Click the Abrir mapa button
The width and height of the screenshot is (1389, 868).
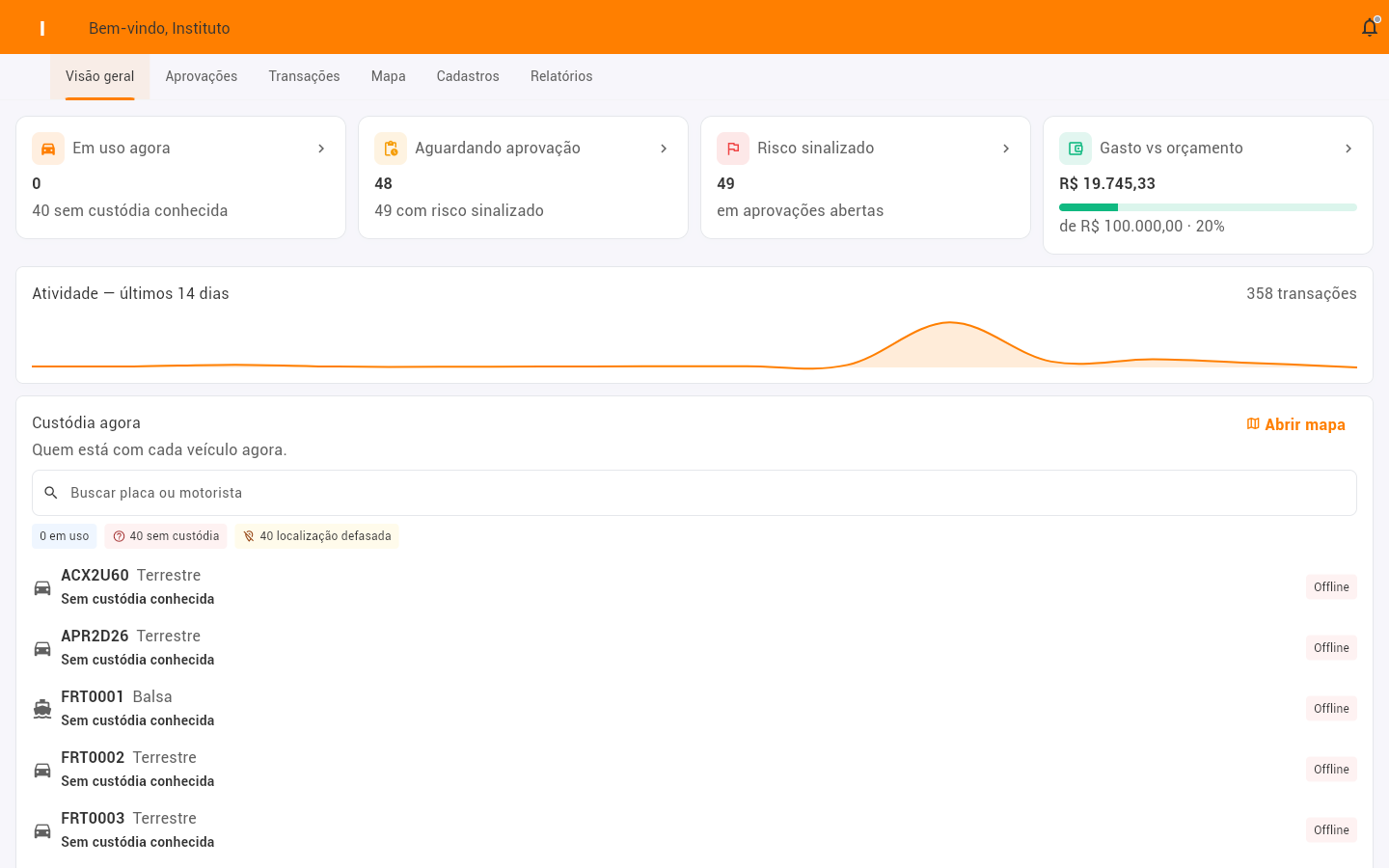coord(1295,424)
